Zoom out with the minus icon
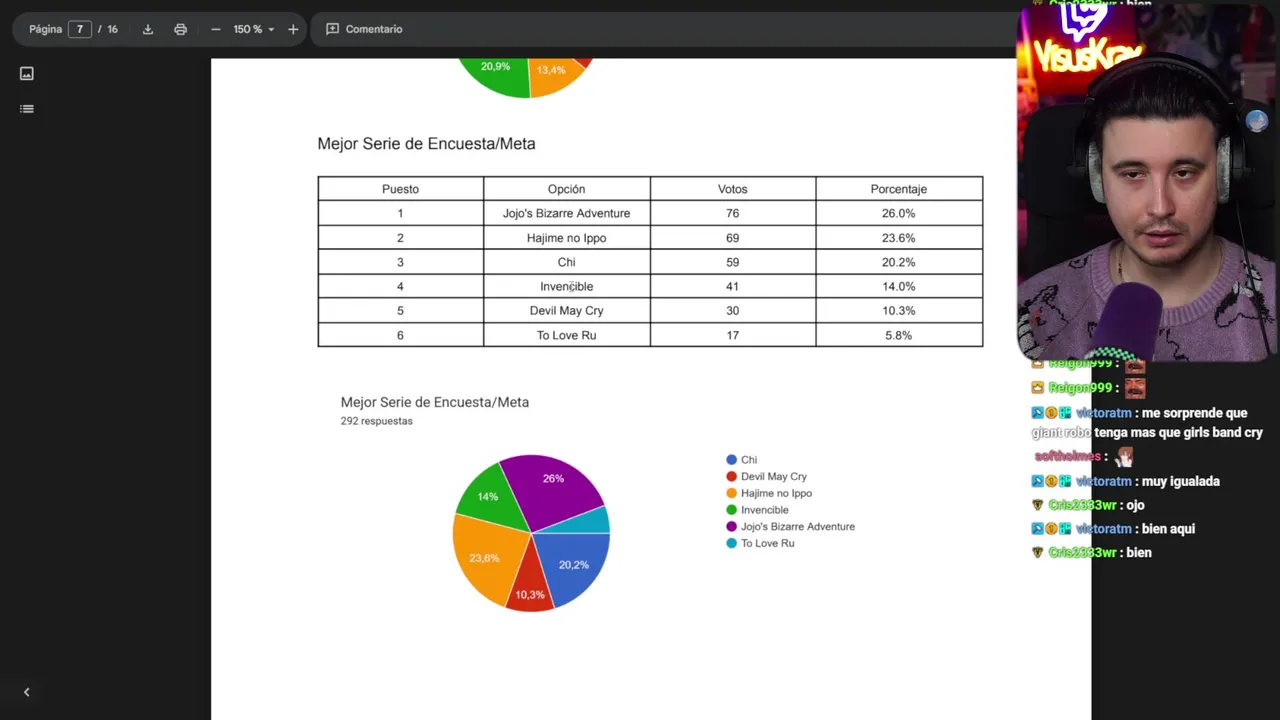Image resolution: width=1280 pixels, height=720 pixels. click(215, 29)
